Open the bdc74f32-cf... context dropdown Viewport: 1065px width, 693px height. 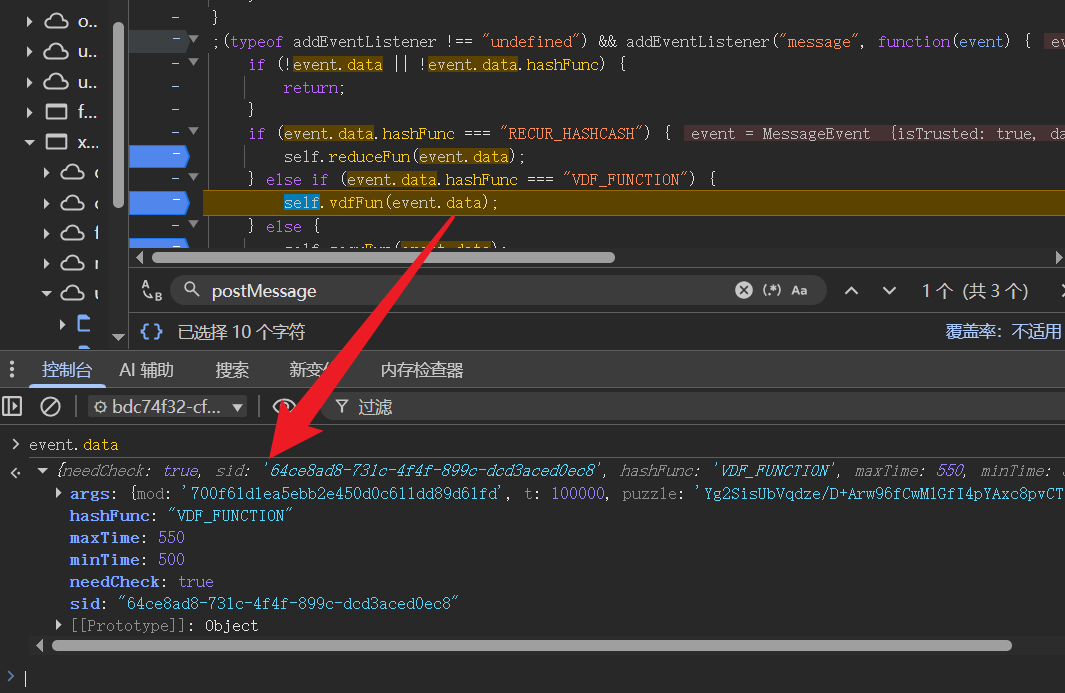tap(168, 406)
